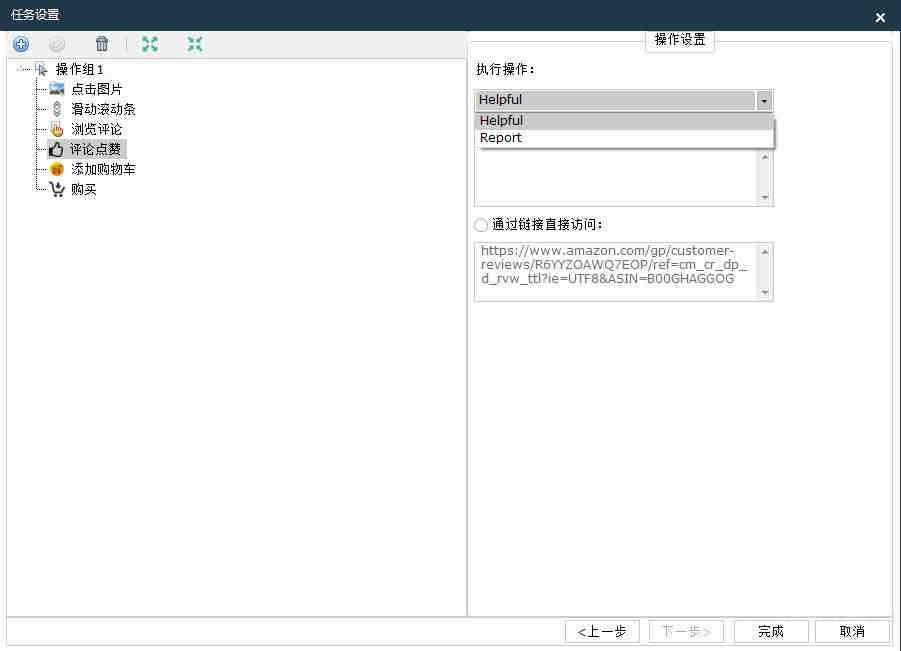Click the greyed edit icon in toolbar
The height and width of the screenshot is (651, 901).
[x=56, y=44]
